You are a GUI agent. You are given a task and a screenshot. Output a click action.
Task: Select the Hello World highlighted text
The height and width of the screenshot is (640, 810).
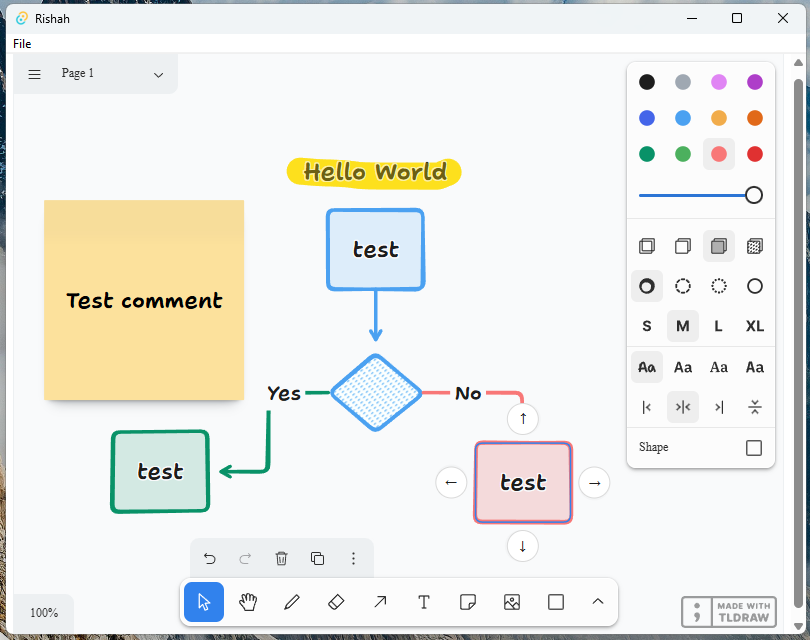[x=375, y=173]
